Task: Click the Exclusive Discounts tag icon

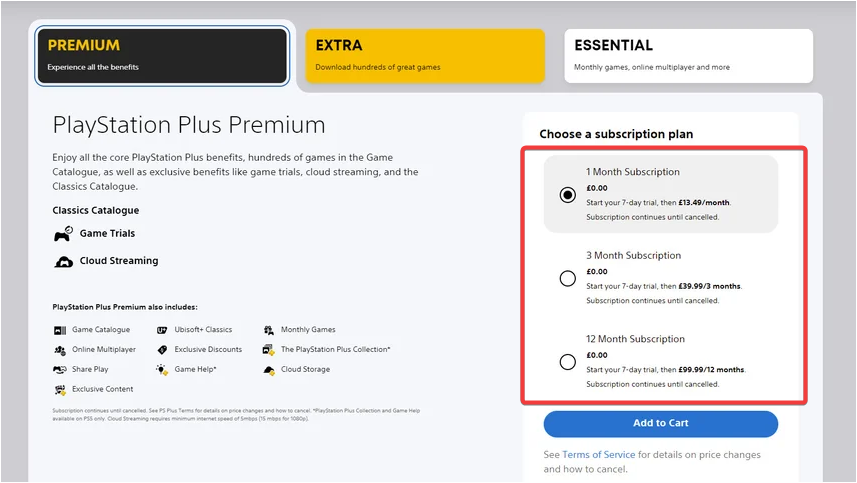Action: pyautogui.click(x=163, y=350)
